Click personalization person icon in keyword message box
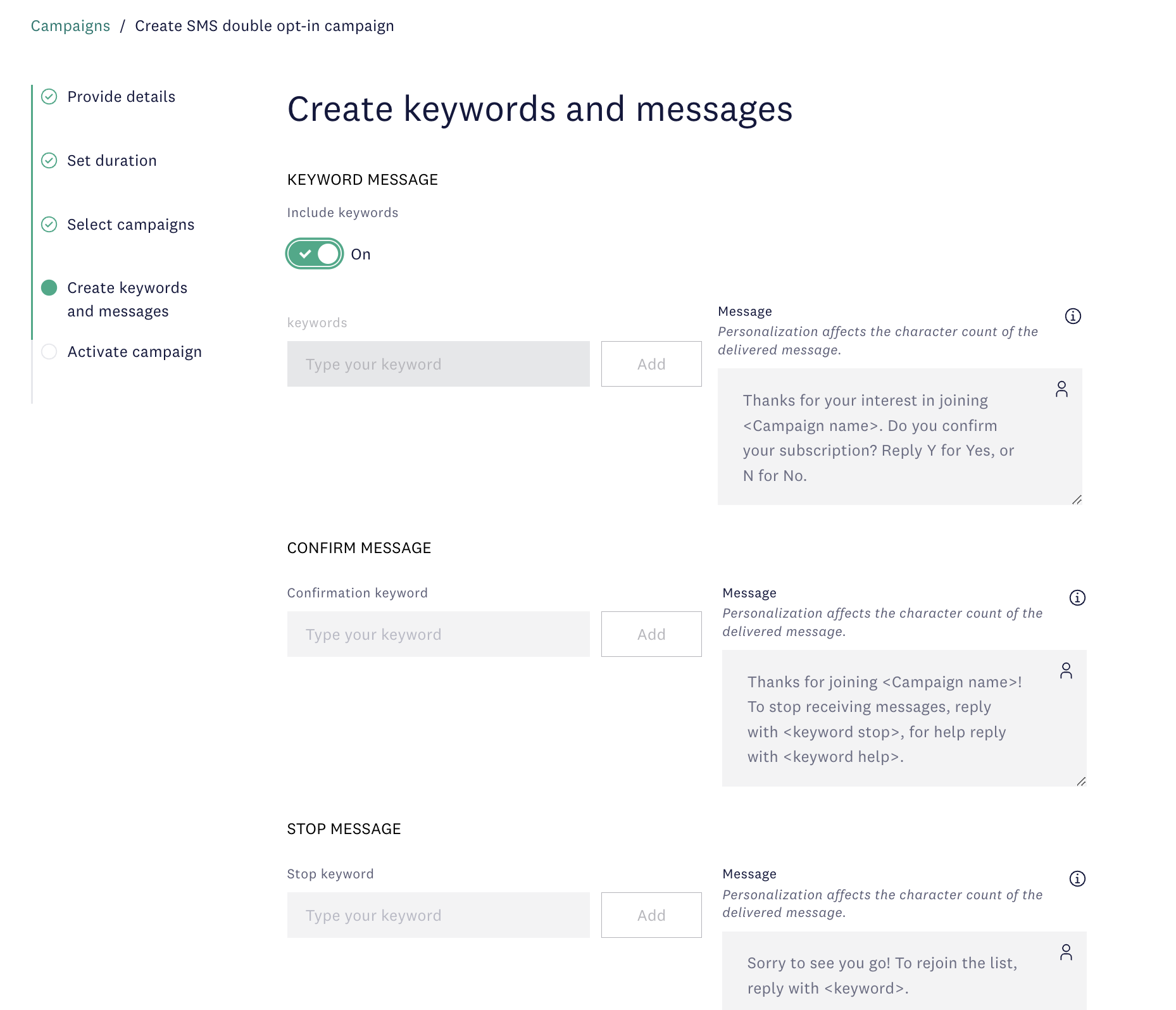1176x1010 pixels. click(1061, 389)
